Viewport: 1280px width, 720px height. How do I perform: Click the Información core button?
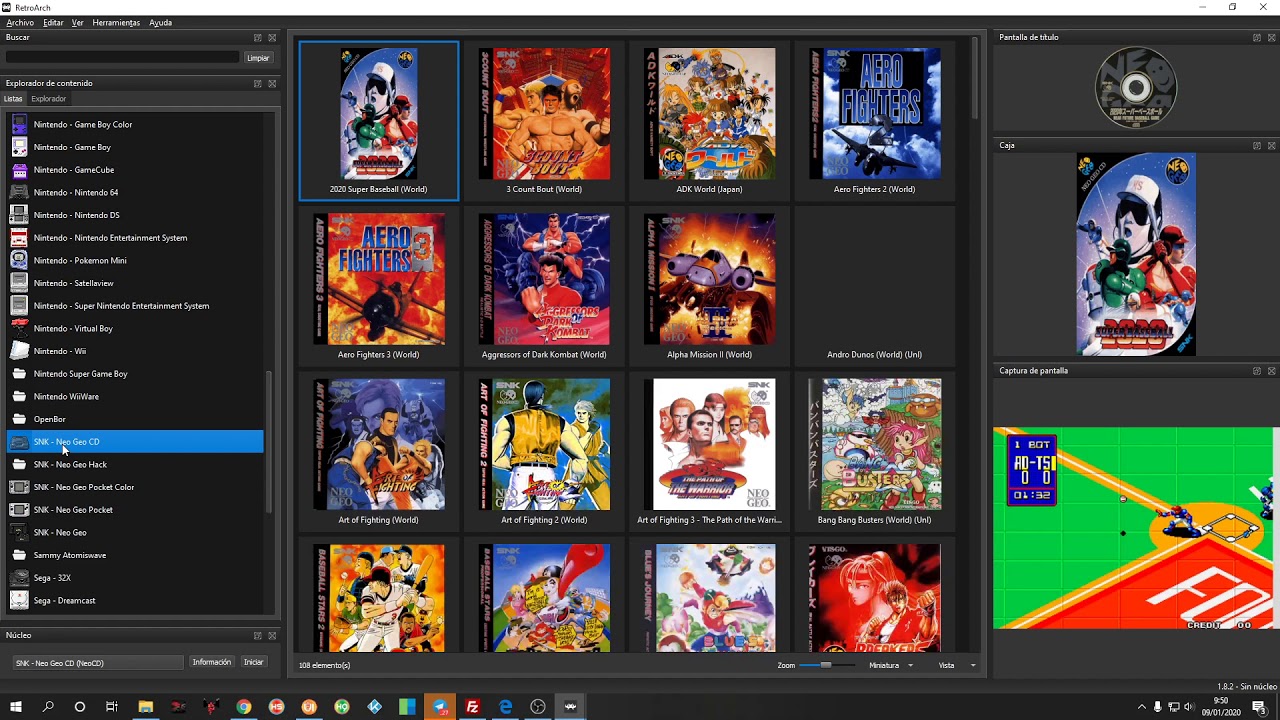click(x=212, y=662)
